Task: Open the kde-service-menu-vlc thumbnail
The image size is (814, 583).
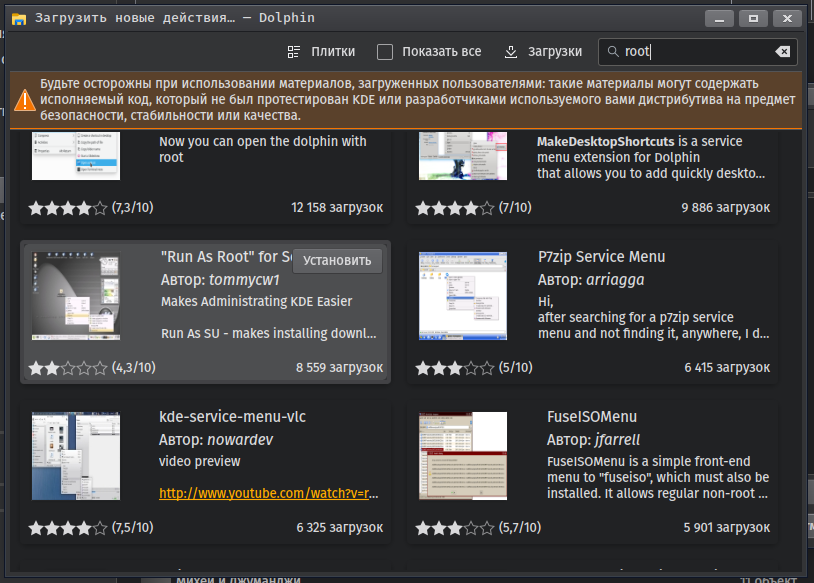Action: click(76, 456)
